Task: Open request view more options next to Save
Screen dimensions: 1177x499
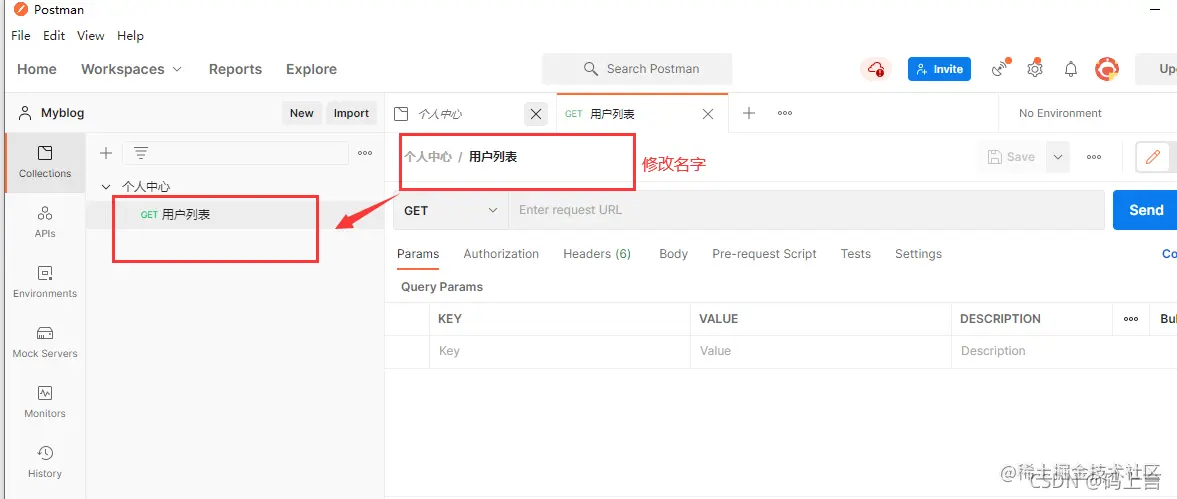Action: click(x=1094, y=157)
